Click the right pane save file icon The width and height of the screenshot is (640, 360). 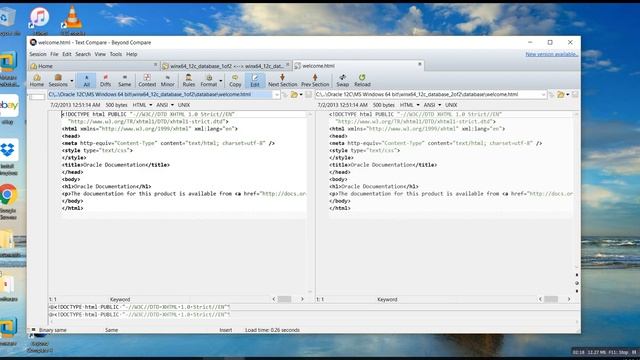[x=575, y=95]
